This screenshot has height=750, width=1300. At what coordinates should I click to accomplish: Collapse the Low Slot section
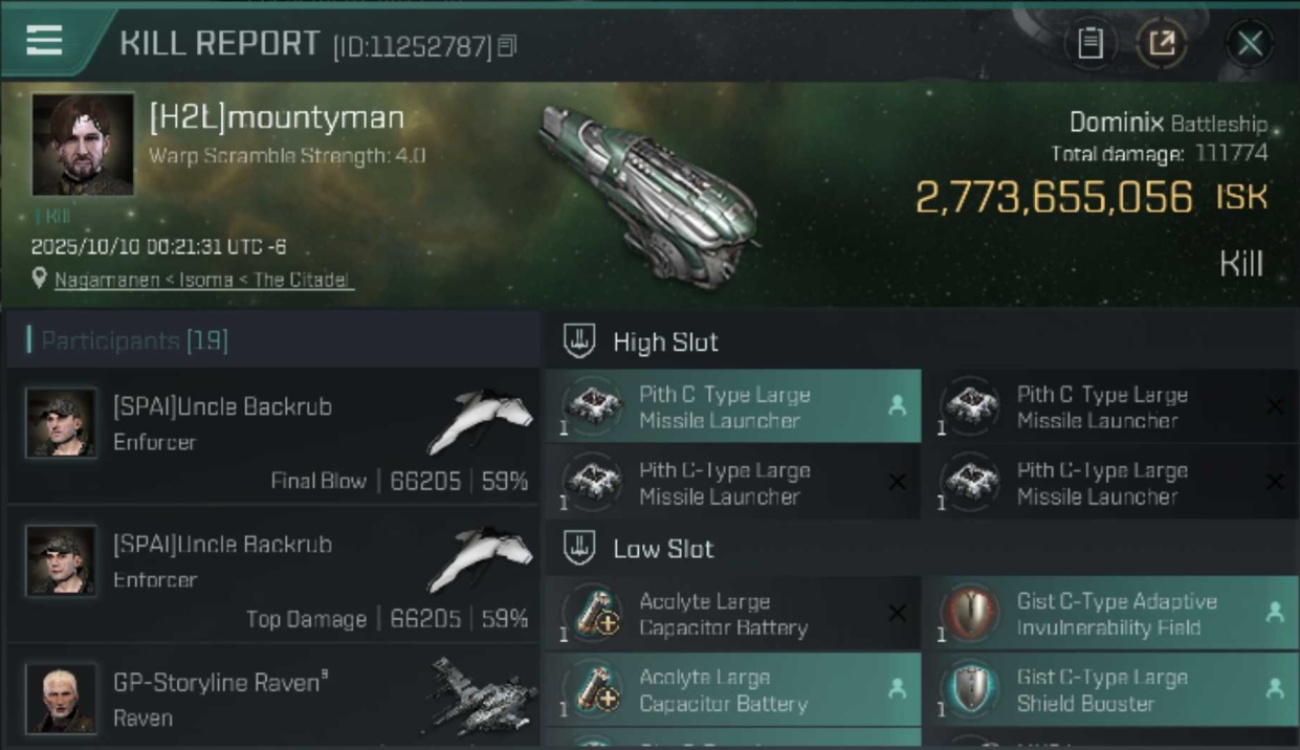pyautogui.click(x=579, y=548)
